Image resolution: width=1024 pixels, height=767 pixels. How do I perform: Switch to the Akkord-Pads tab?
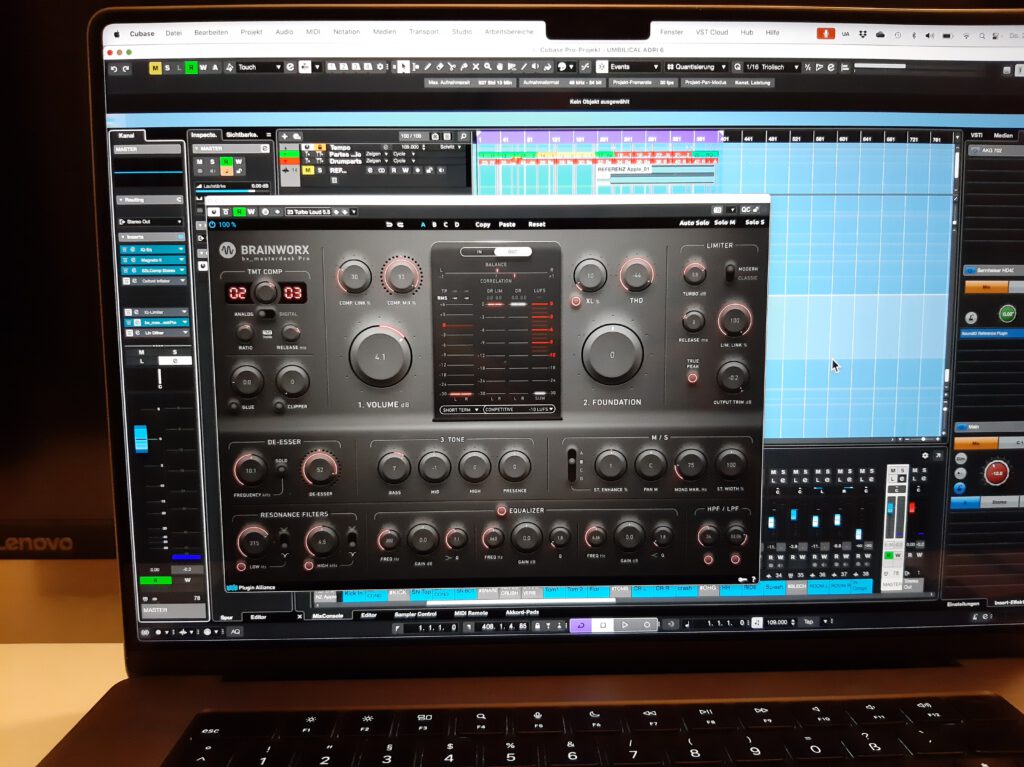point(522,613)
